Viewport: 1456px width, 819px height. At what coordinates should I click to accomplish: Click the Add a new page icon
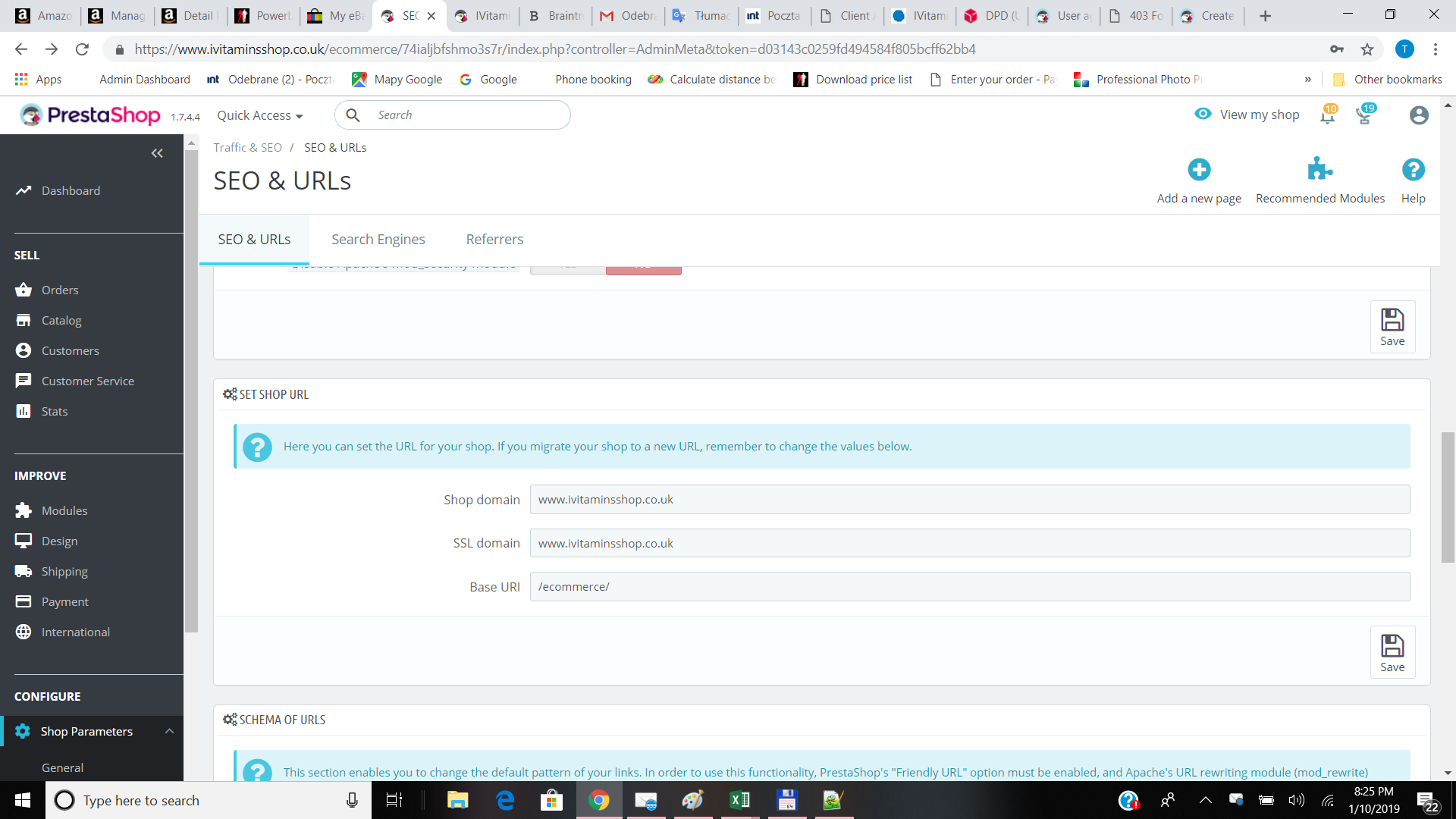pos(1199,170)
